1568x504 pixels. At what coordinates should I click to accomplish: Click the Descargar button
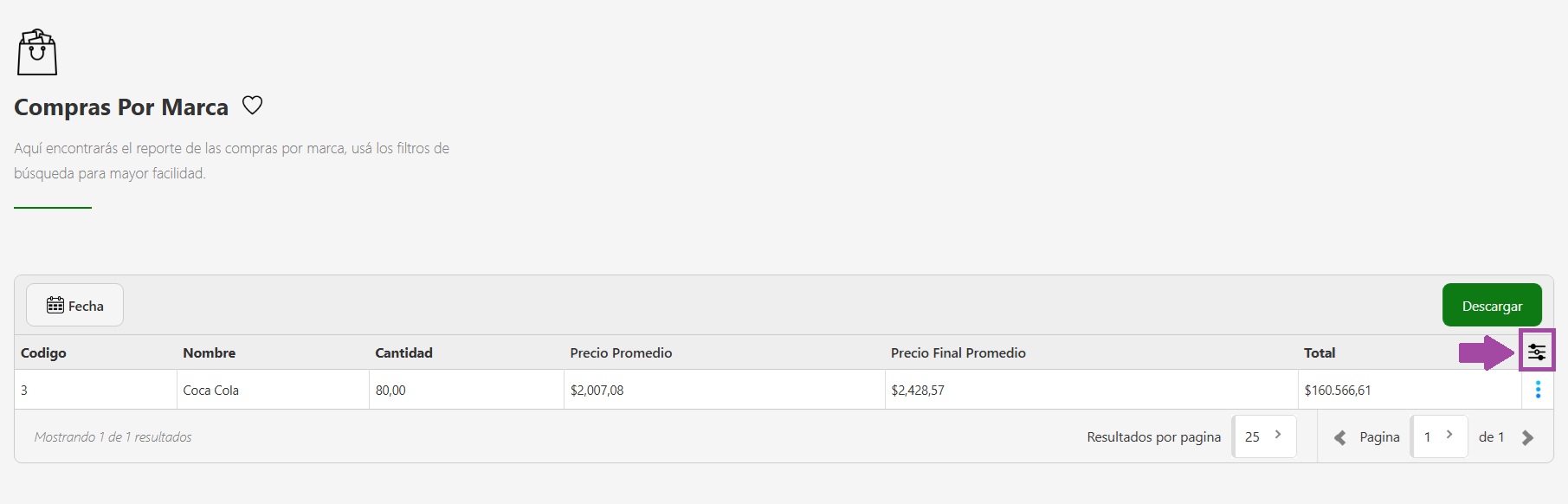pyautogui.click(x=1491, y=306)
